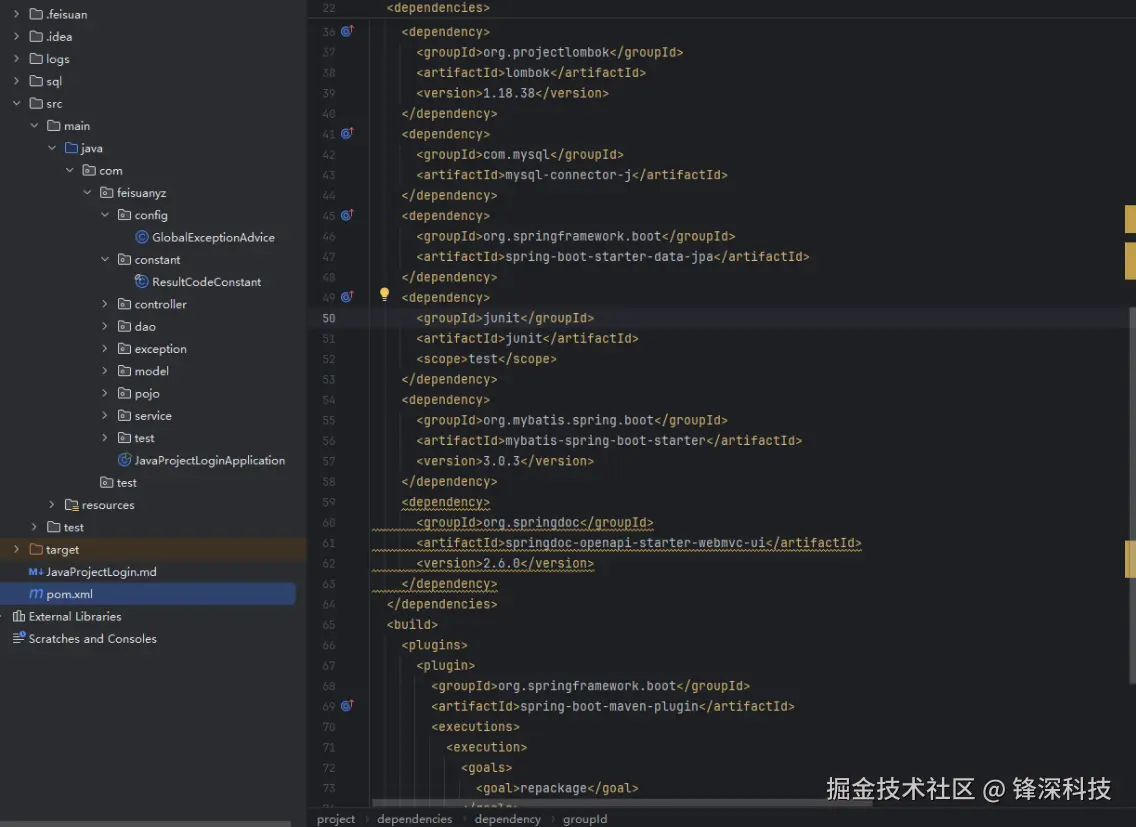Click the controller package icon
This screenshot has width=1136, height=827.
125,304
